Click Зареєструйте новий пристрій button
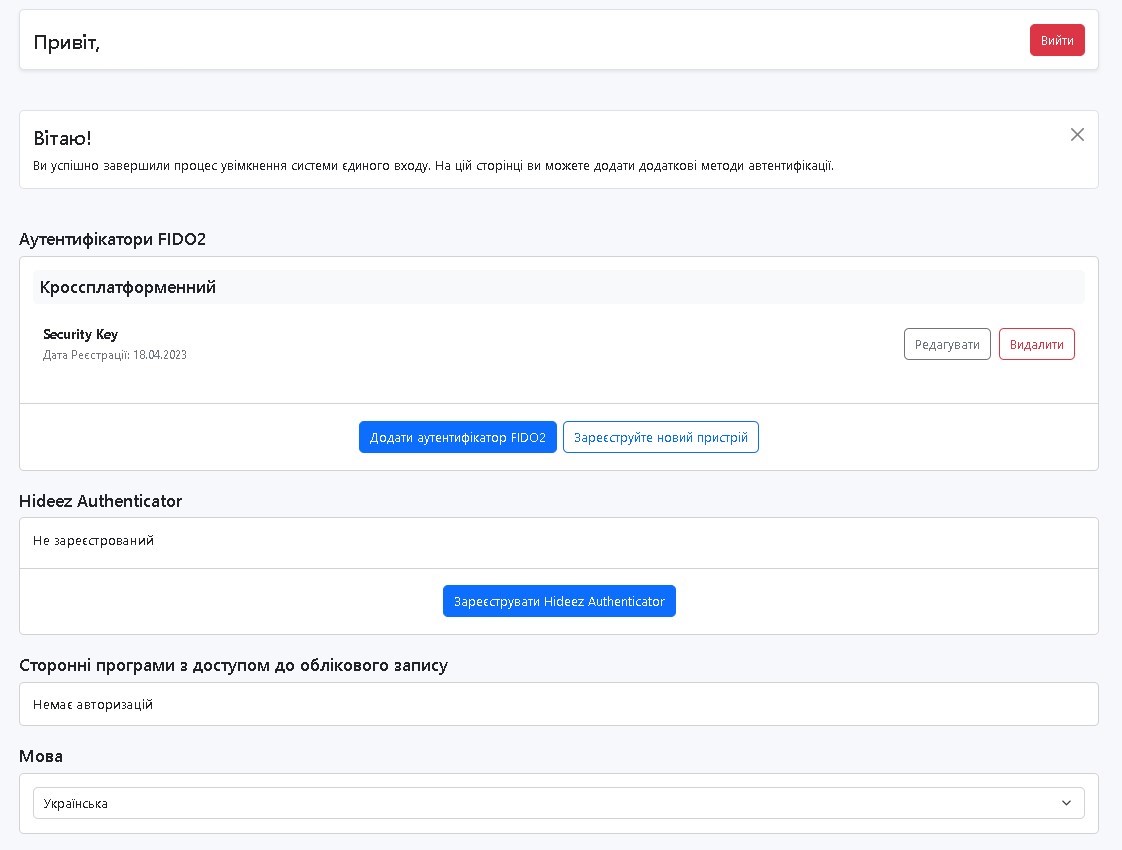Viewport: 1122px width, 850px height. pos(660,437)
